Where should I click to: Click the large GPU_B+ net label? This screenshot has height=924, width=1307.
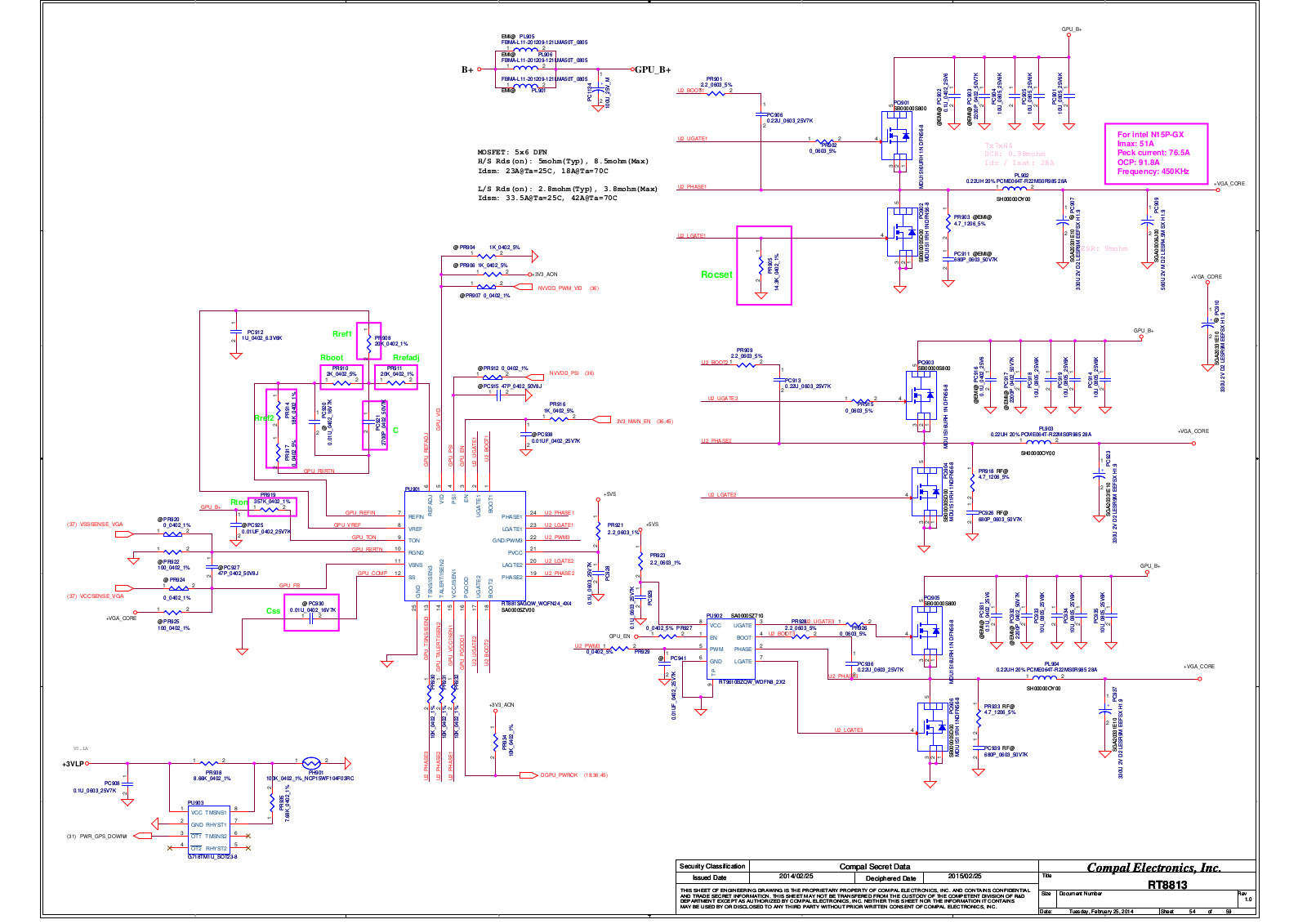(653, 69)
